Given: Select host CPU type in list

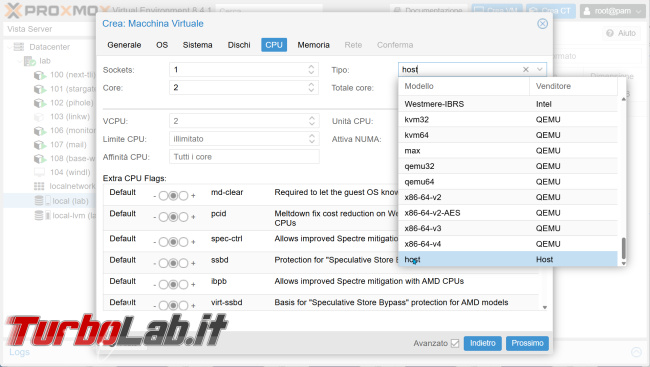Looking at the screenshot, I should [508, 260].
